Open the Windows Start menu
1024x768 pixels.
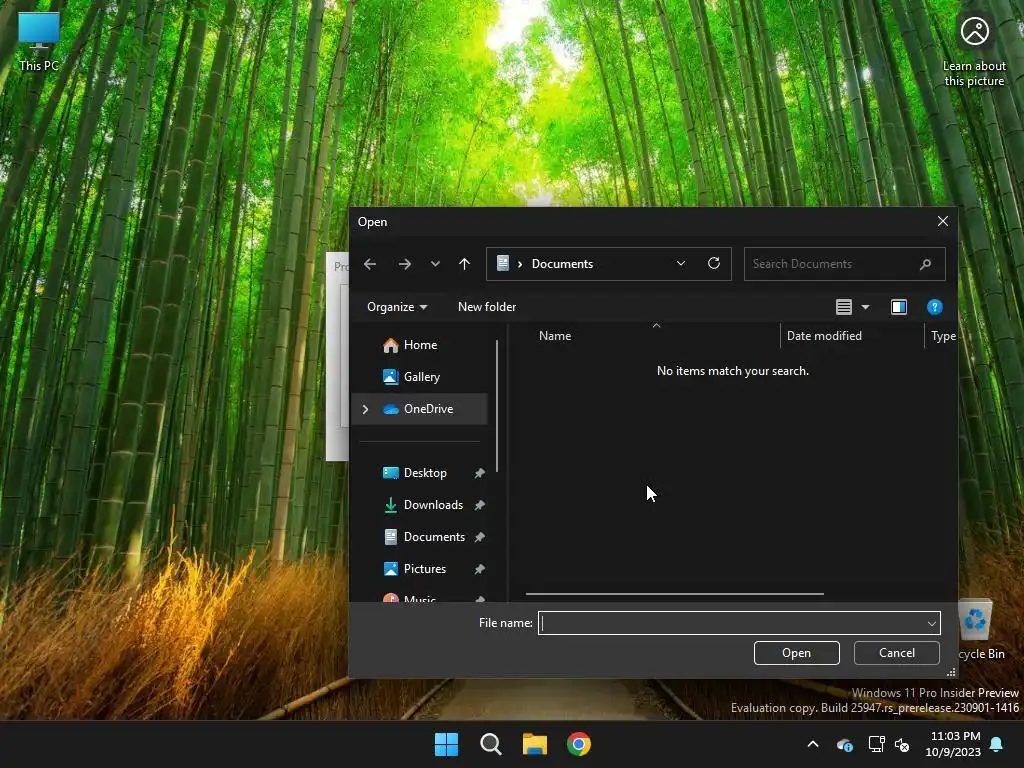[447, 744]
